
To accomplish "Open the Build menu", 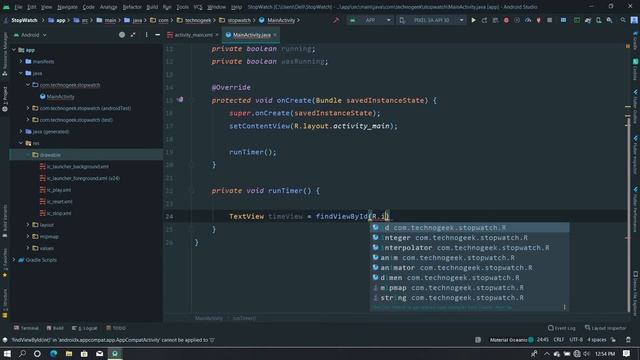I will [x=152, y=7].
